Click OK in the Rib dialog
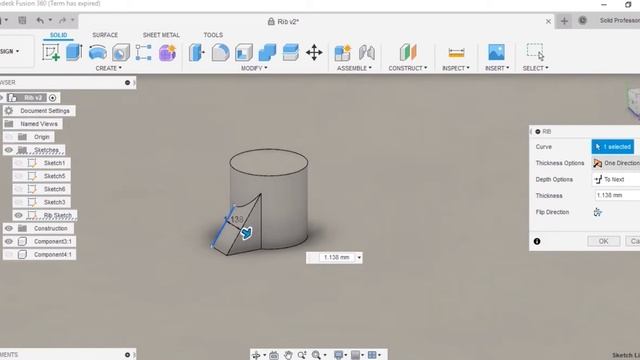 click(x=604, y=241)
